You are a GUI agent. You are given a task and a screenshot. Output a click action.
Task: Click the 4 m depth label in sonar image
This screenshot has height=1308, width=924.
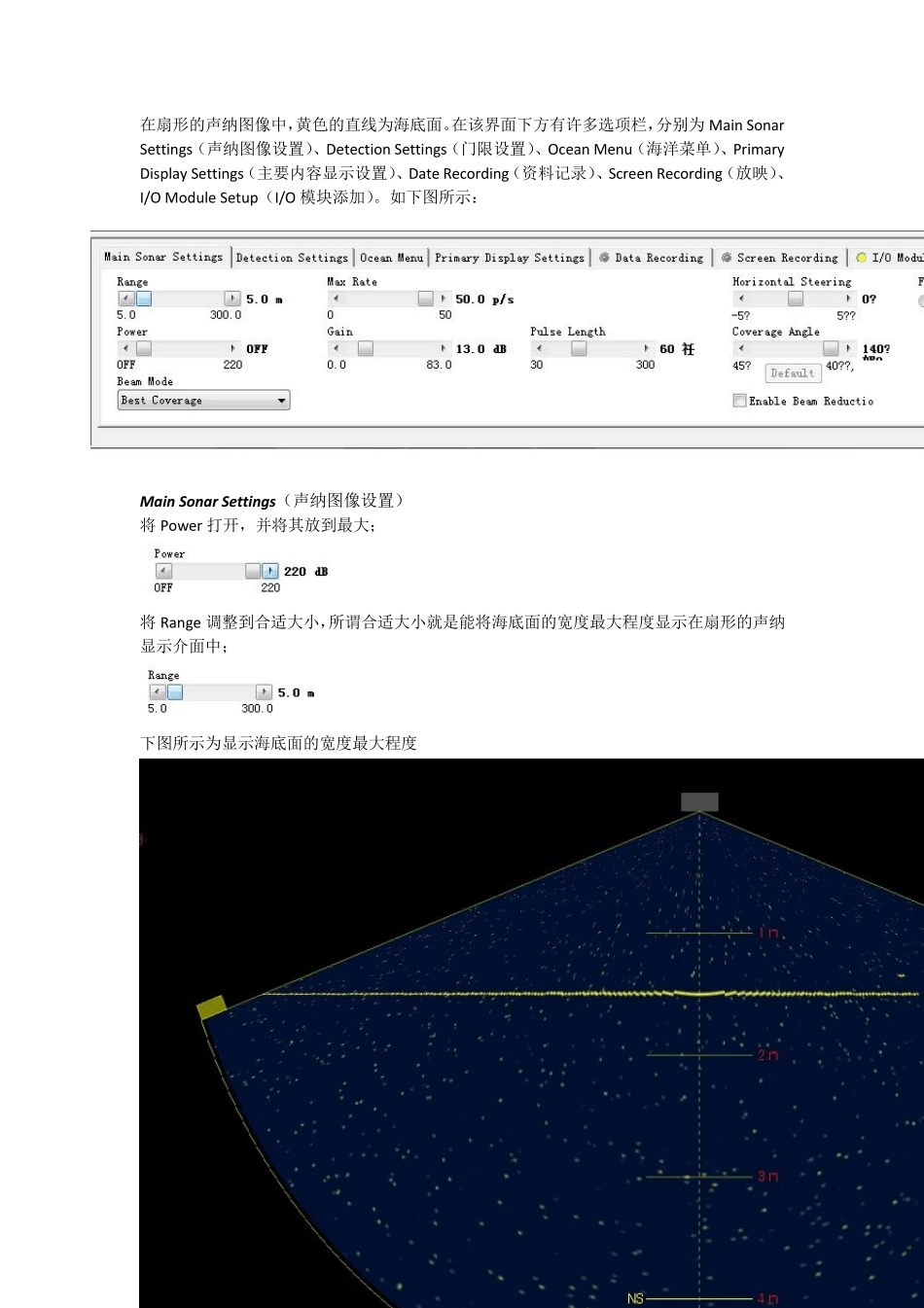768,1298
